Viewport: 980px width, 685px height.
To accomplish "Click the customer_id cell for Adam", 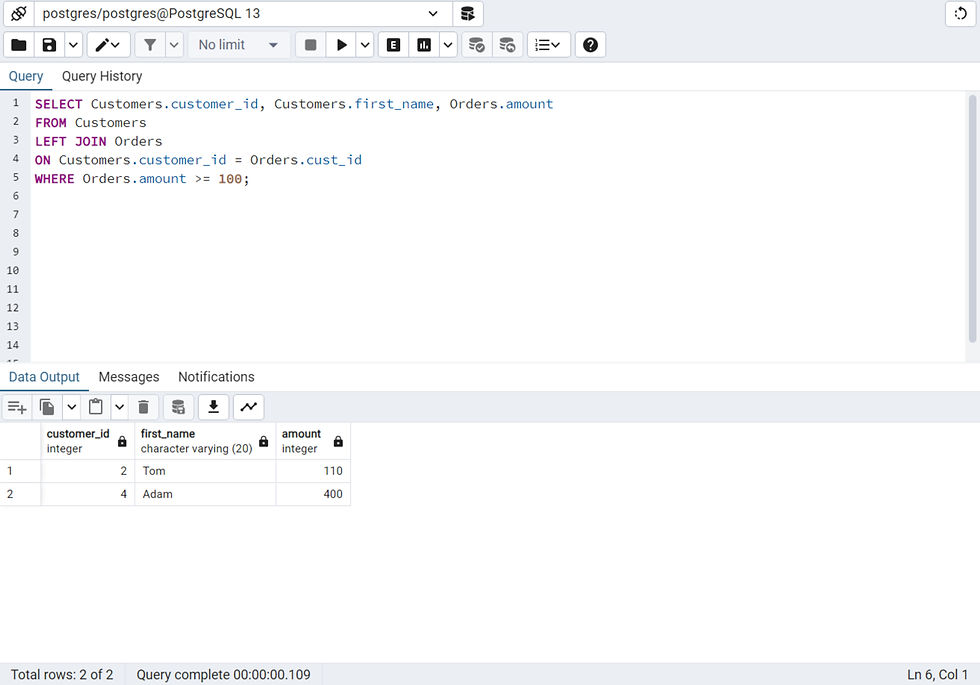I will (x=88, y=494).
